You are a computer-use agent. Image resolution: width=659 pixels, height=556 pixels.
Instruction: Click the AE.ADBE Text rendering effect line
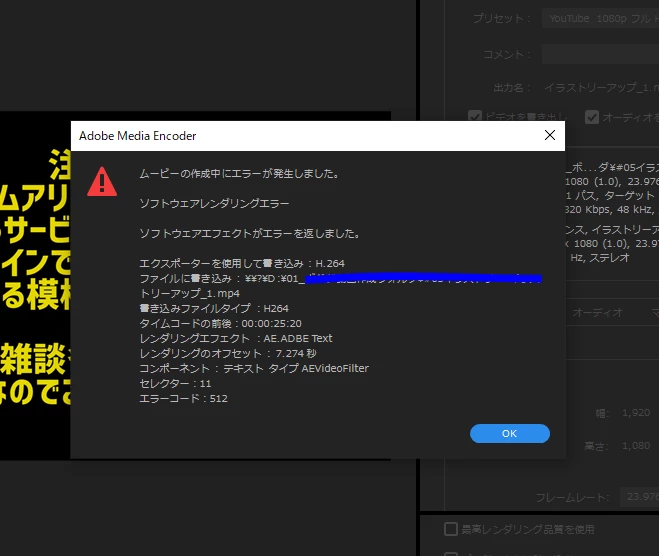(235, 338)
